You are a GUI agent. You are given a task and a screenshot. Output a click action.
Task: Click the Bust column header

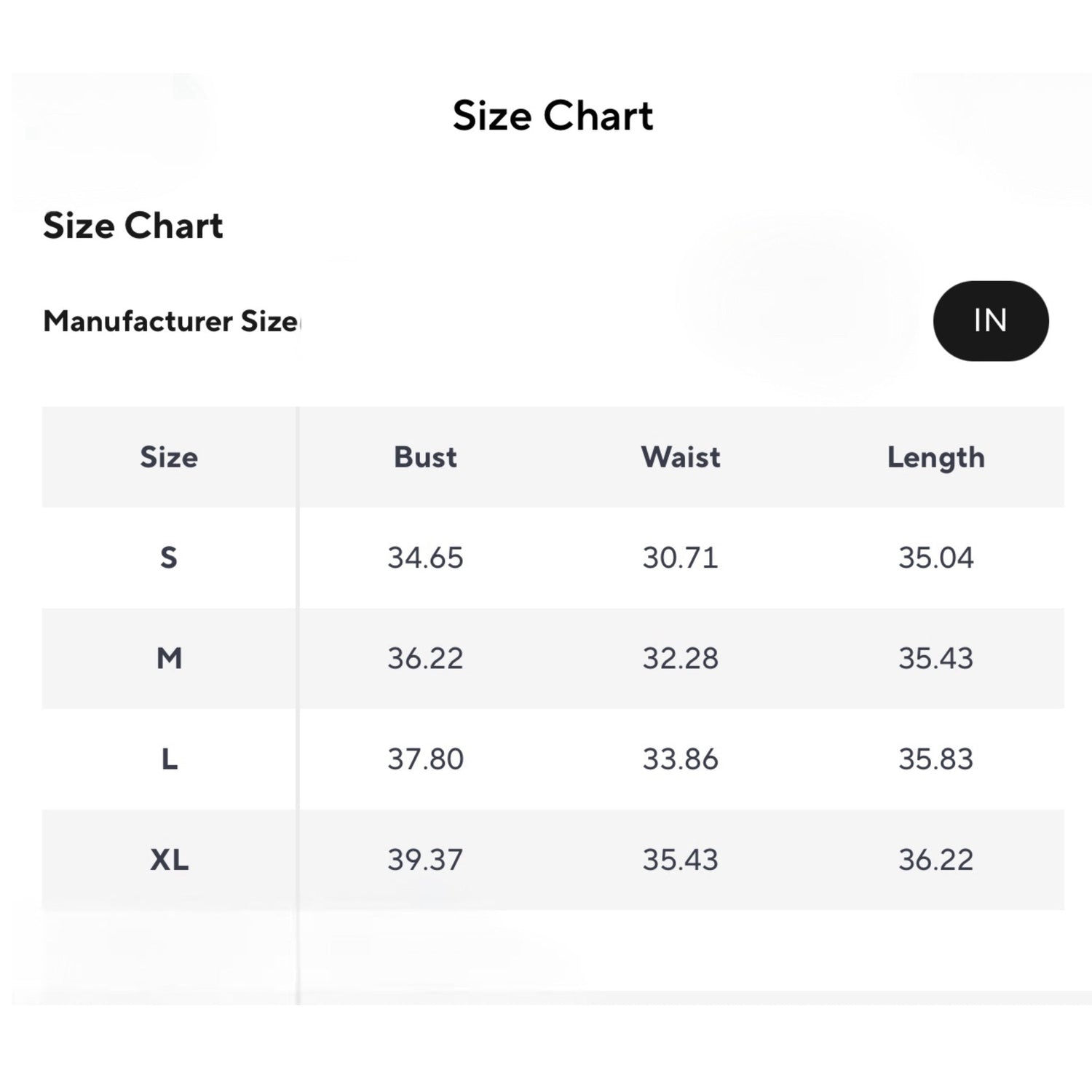pyautogui.click(x=425, y=457)
